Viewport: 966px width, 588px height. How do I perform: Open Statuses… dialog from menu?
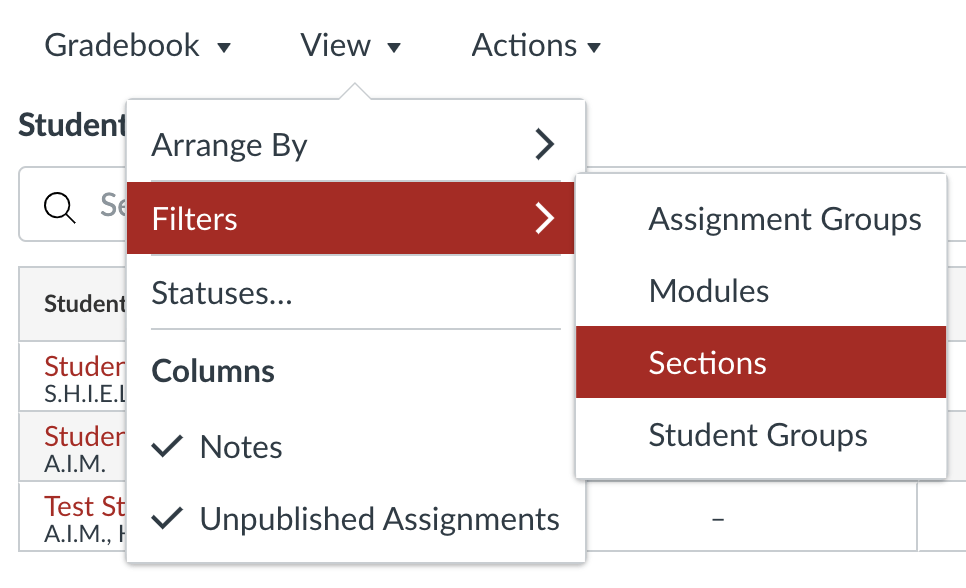[x=222, y=294]
